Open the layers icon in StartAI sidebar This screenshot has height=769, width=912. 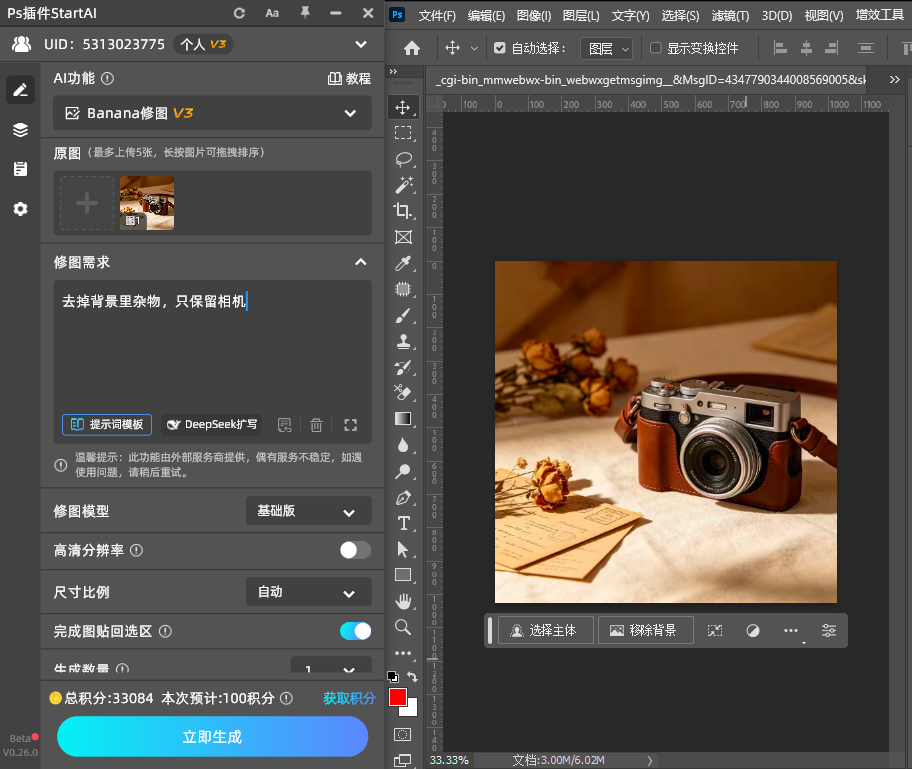click(20, 130)
